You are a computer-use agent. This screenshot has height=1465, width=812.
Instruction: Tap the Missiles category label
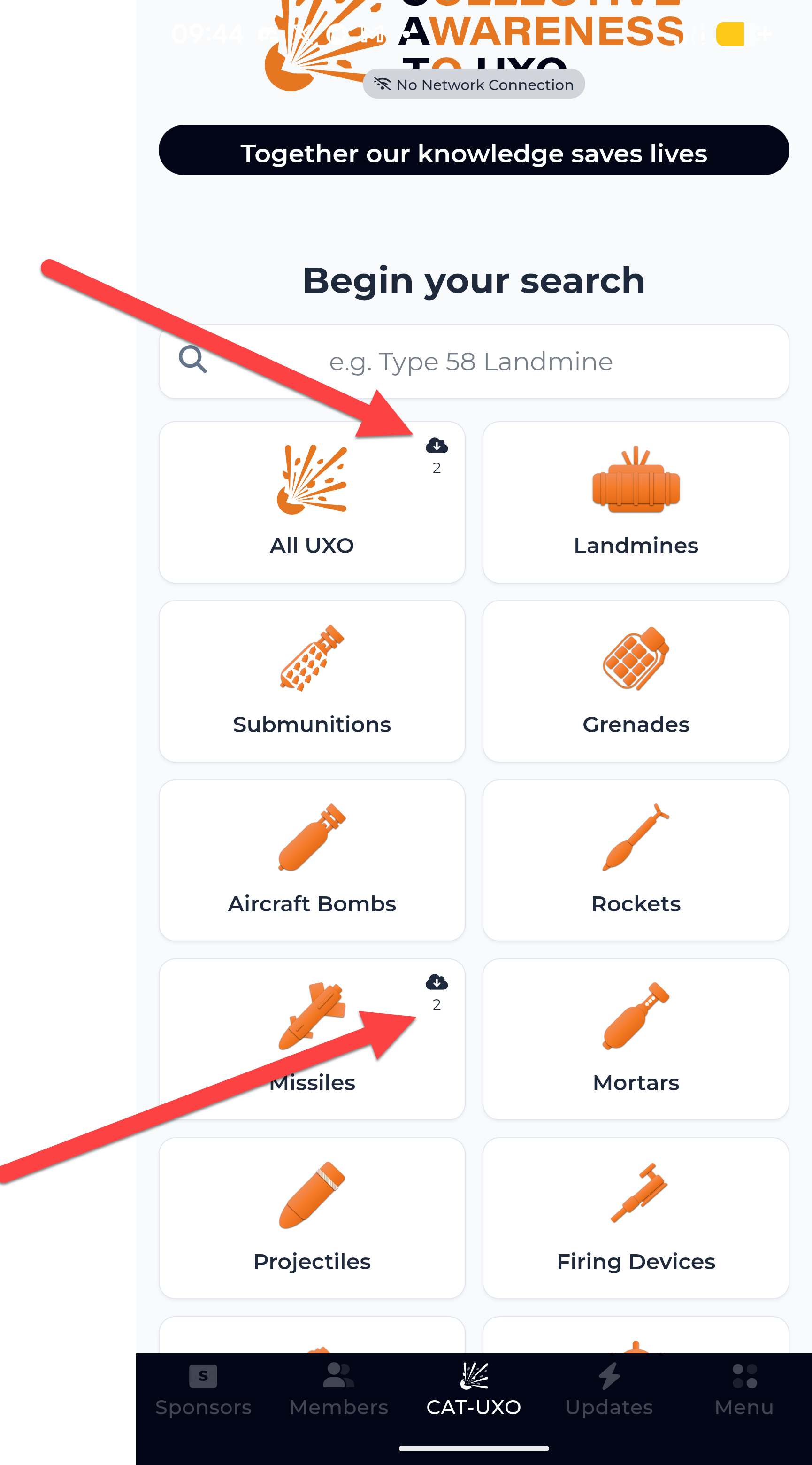[312, 1083]
